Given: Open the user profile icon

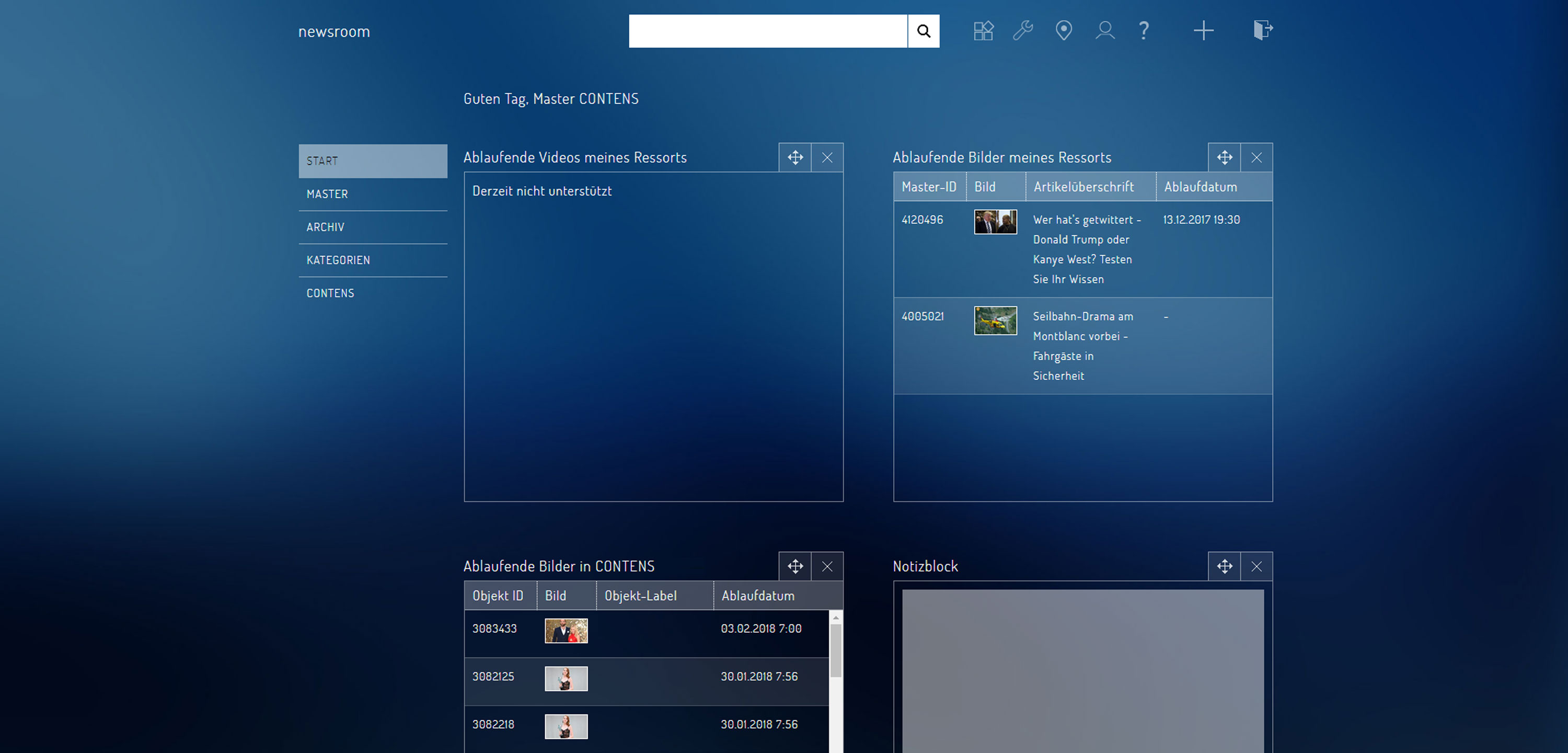Looking at the screenshot, I should tap(1105, 30).
